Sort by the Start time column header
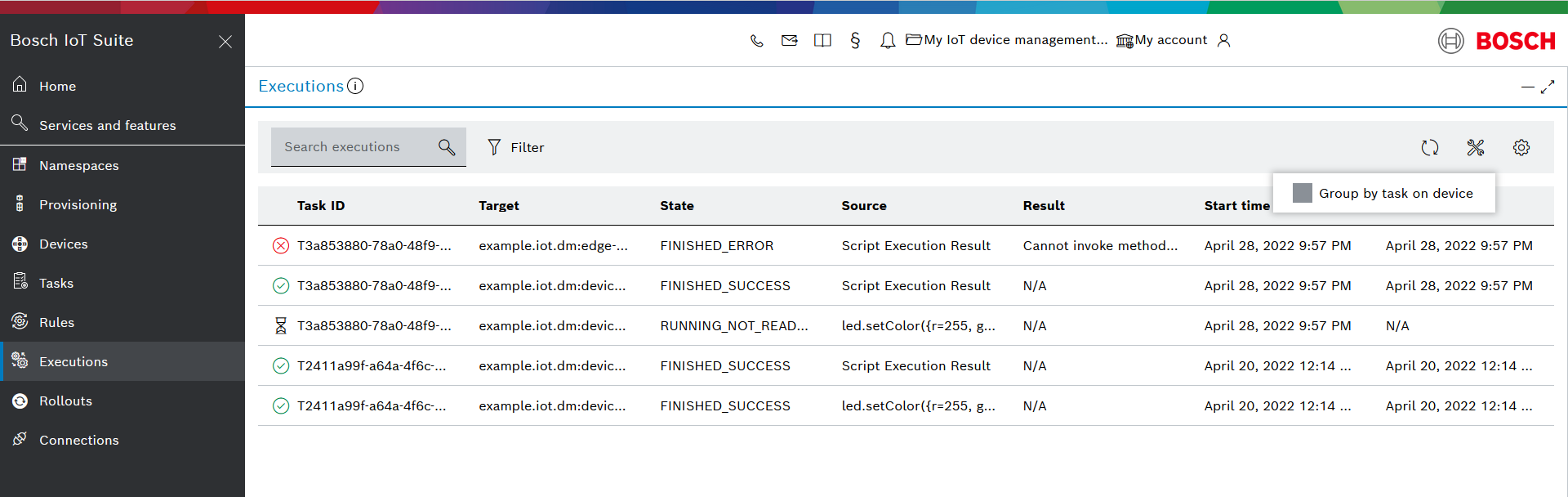 [1236, 206]
